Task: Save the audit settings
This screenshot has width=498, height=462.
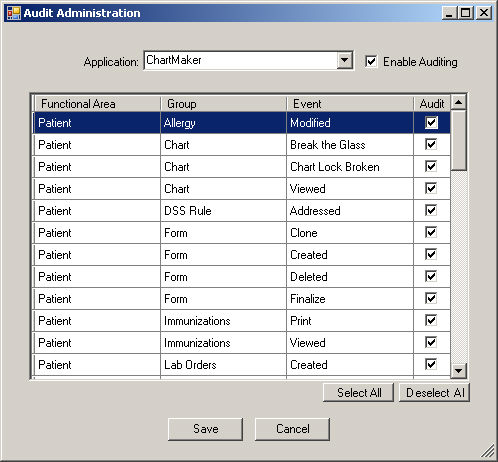Action: coord(206,429)
